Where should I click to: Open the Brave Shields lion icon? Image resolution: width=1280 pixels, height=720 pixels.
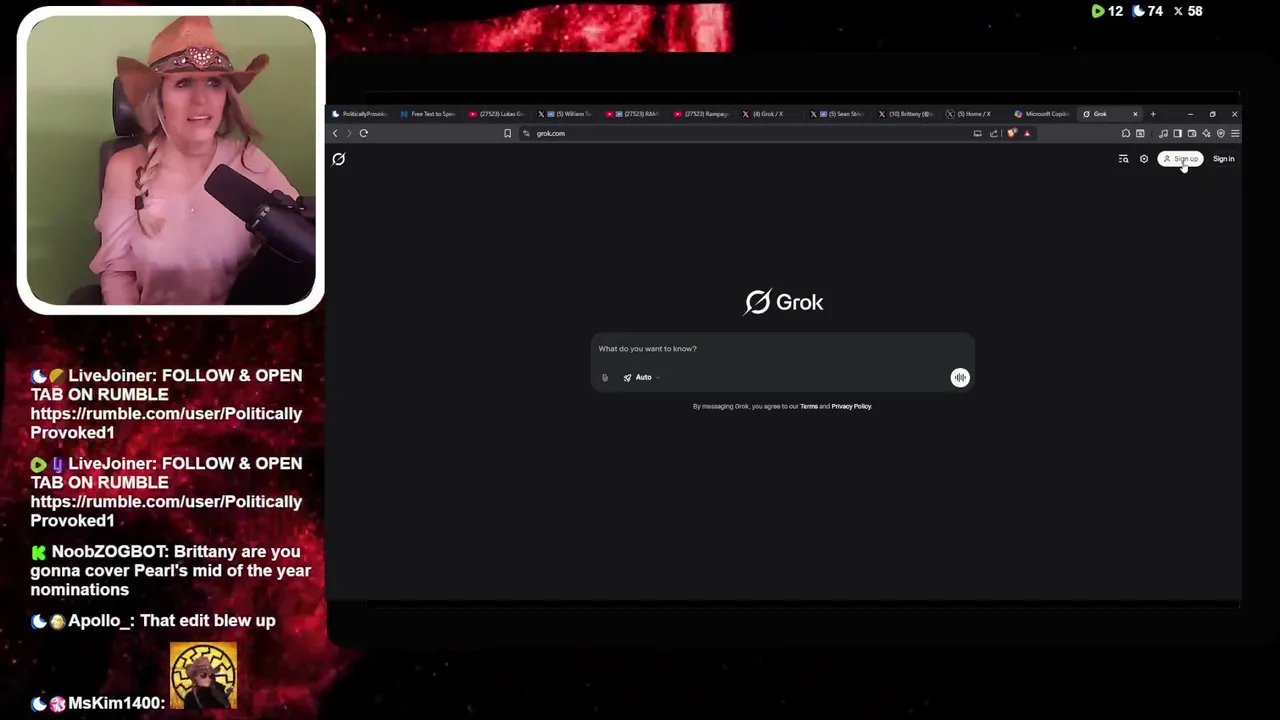pyautogui.click(x=1011, y=133)
